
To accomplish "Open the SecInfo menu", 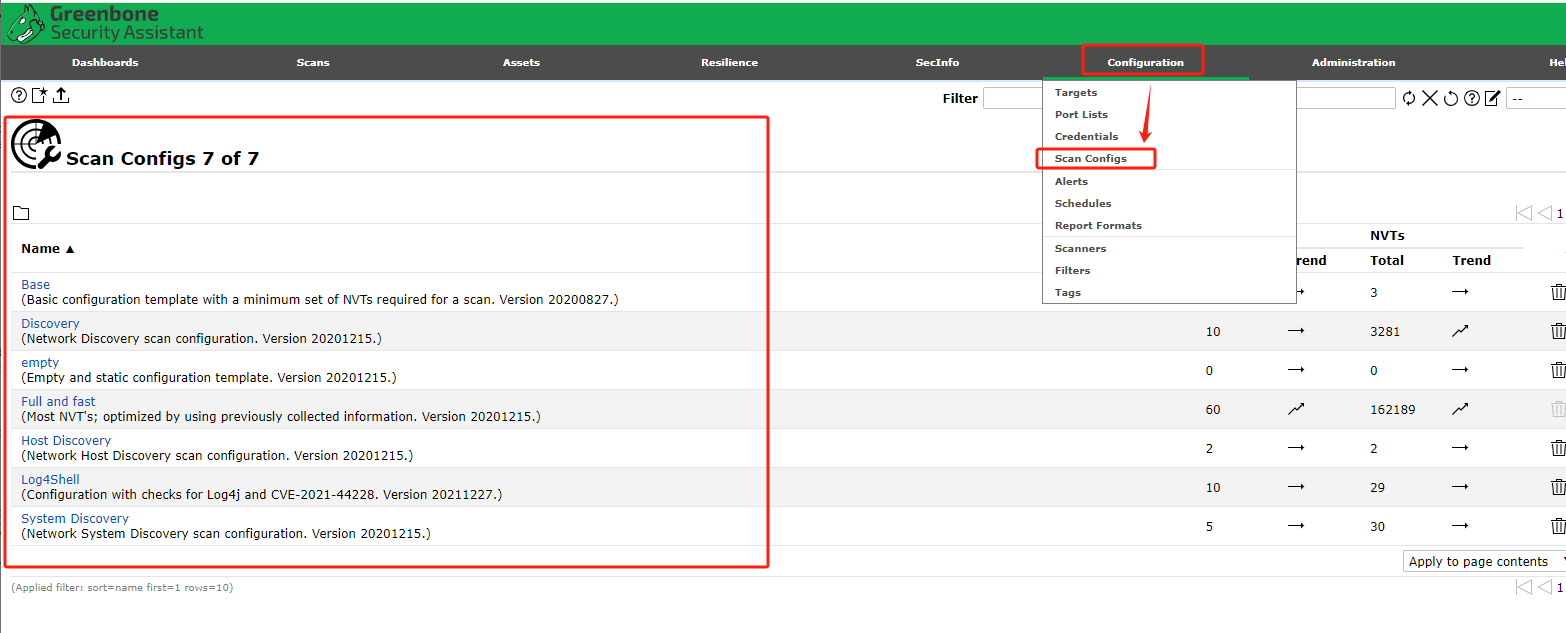I will pos(937,62).
